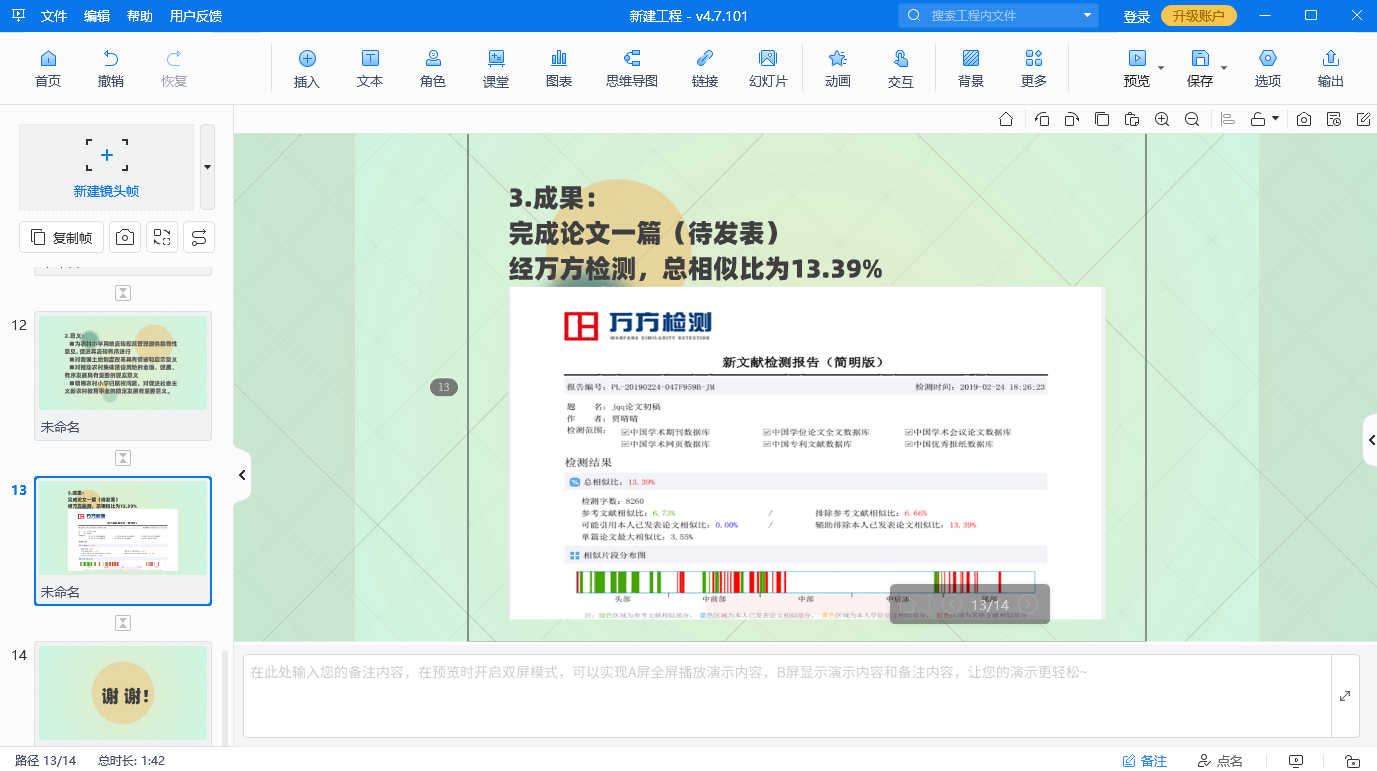1377x771 pixels.
Task: Select the 文本 text tool
Action: coord(370,68)
